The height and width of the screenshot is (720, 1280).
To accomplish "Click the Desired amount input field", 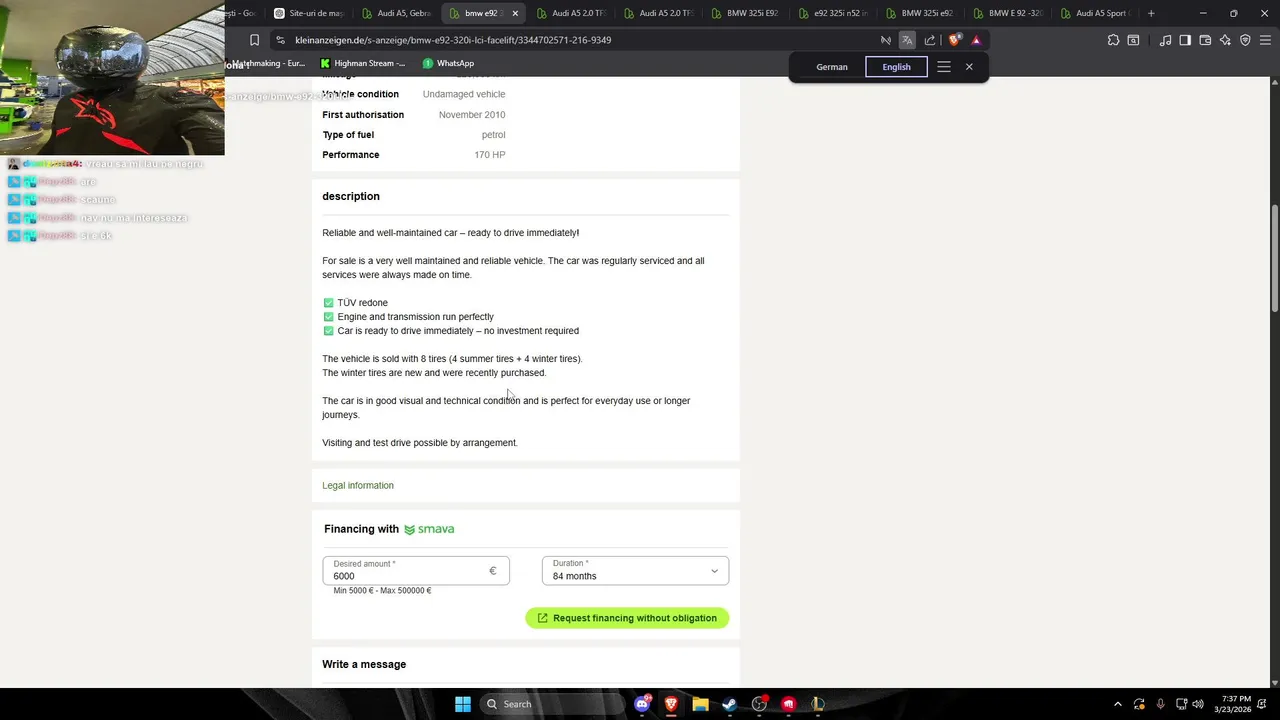I will [x=416, y=571].
